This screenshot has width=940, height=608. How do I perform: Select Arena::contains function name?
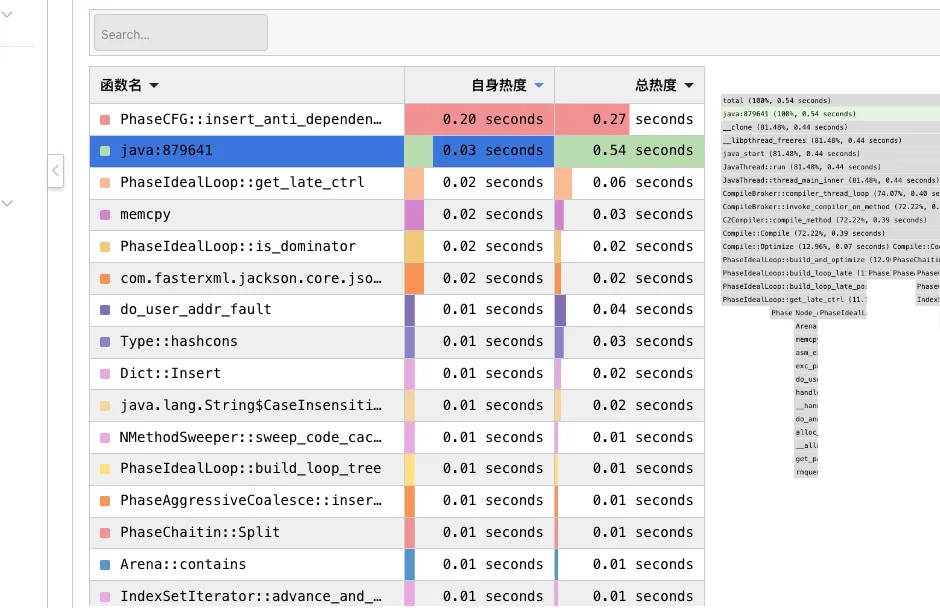pos(183,564)
